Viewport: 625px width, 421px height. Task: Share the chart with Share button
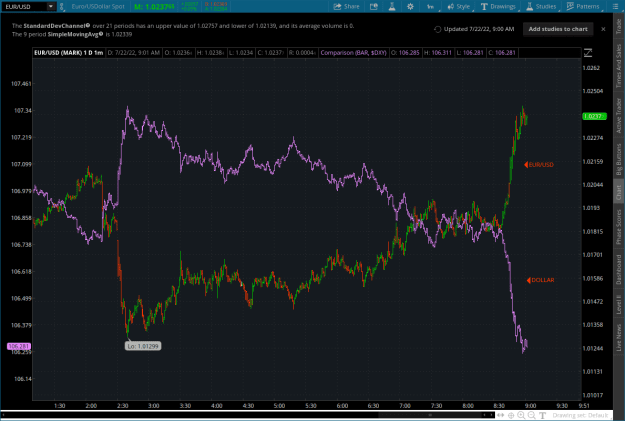346,6
